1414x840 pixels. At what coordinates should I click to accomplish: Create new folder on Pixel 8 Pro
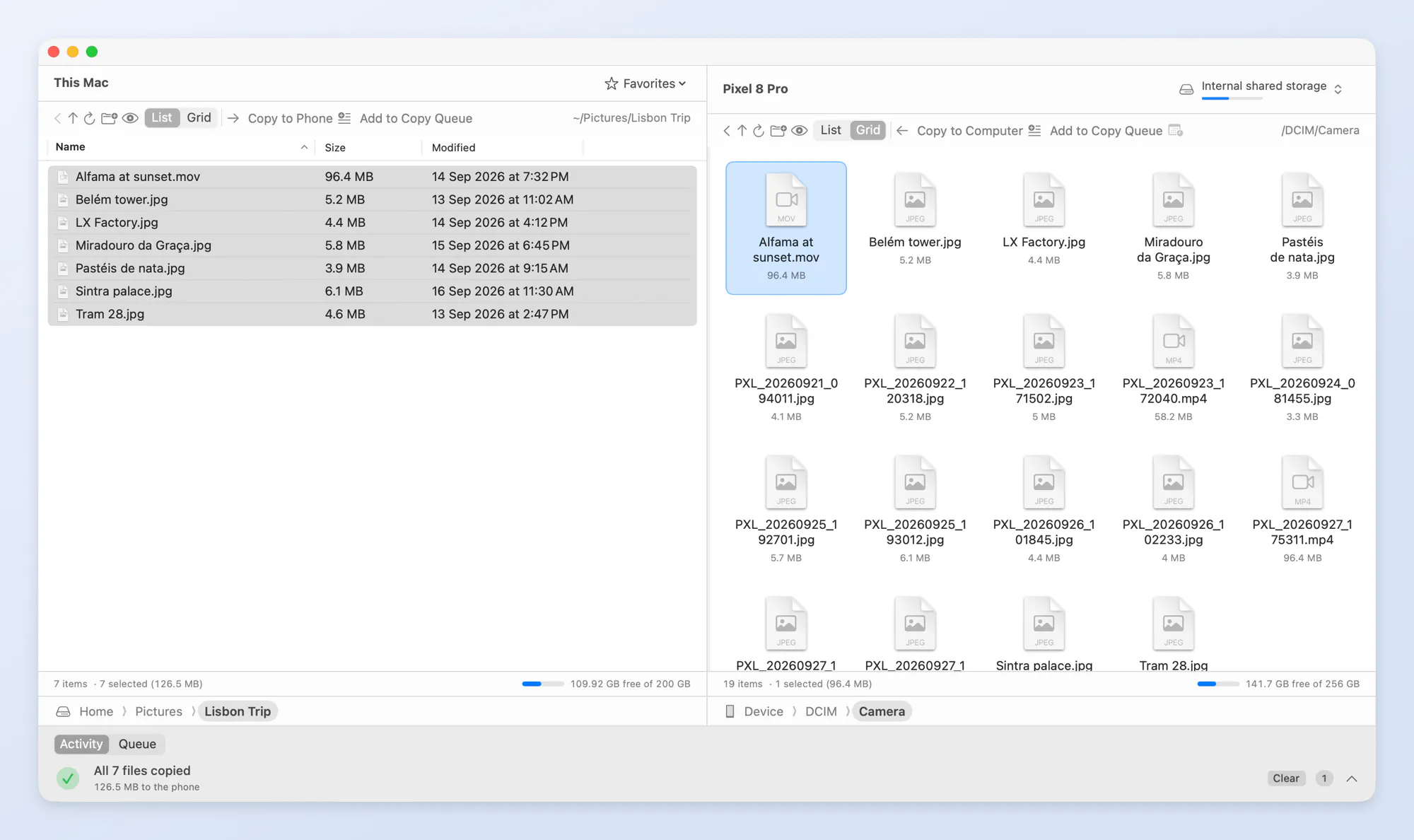778,130
